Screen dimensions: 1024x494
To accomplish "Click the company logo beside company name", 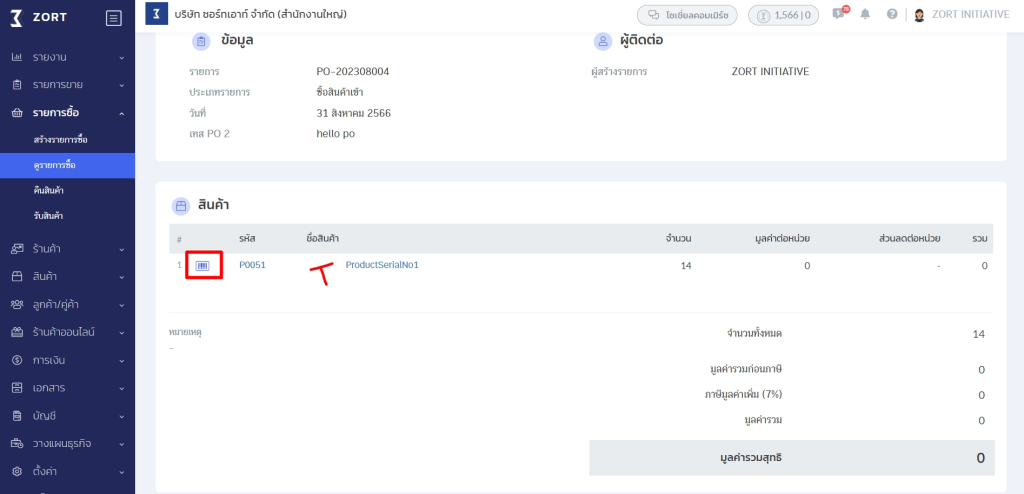I will 156,14.
